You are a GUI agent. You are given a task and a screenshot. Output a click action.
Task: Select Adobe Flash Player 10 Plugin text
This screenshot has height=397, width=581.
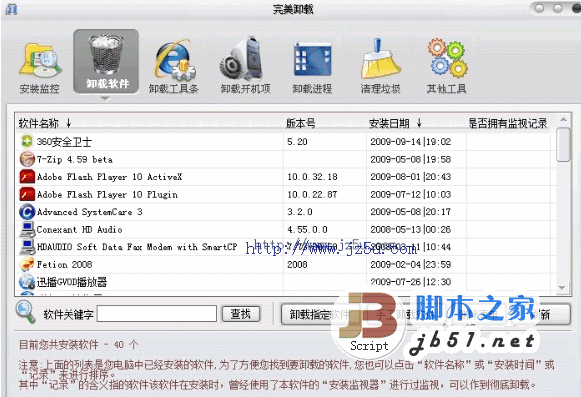coord(107,195)
